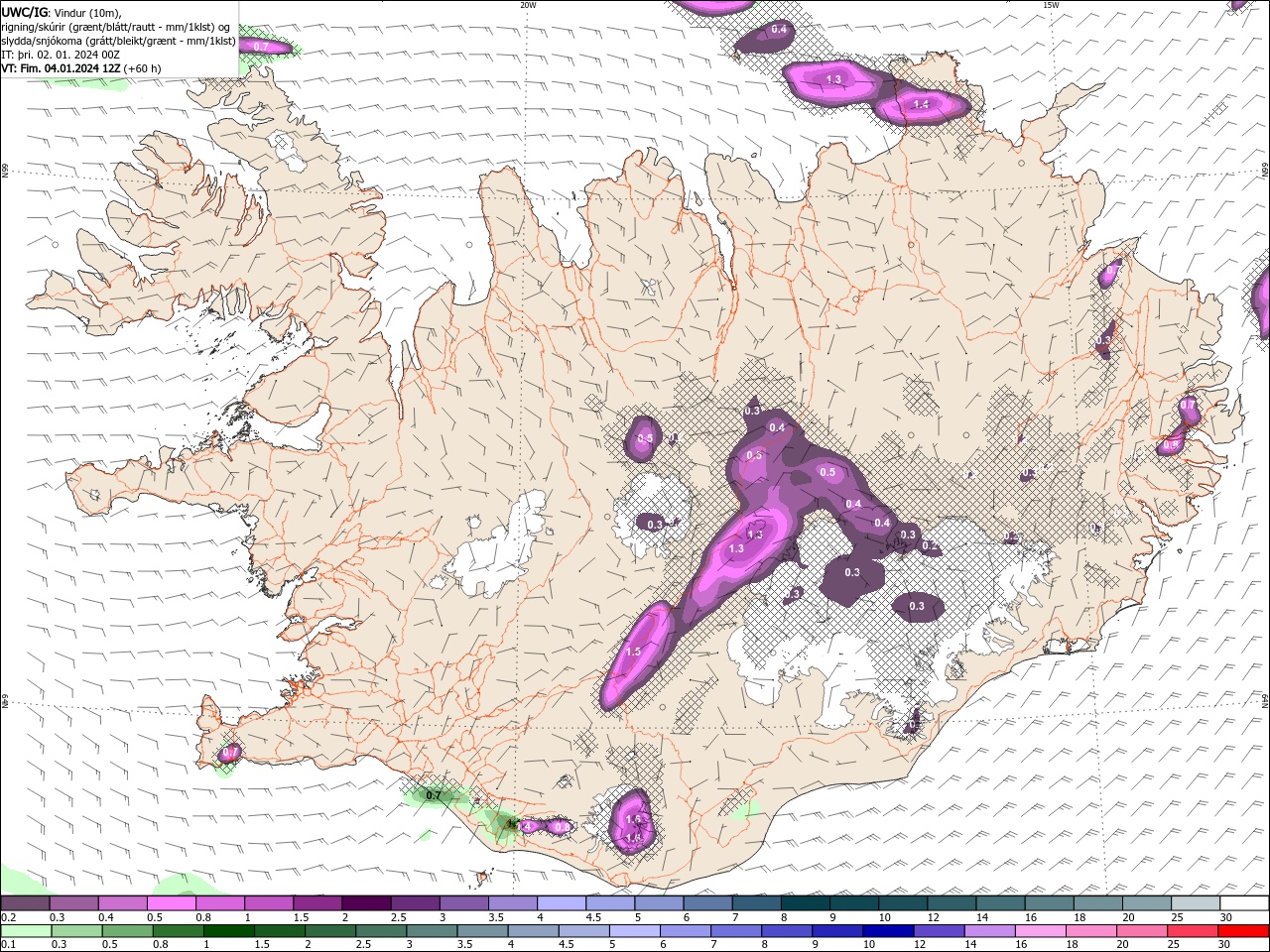This screenshot has width=1270, height=952.
Task: Pick the dark teal 8–9 snow legend swatch
Action: (x=806, y=903)
